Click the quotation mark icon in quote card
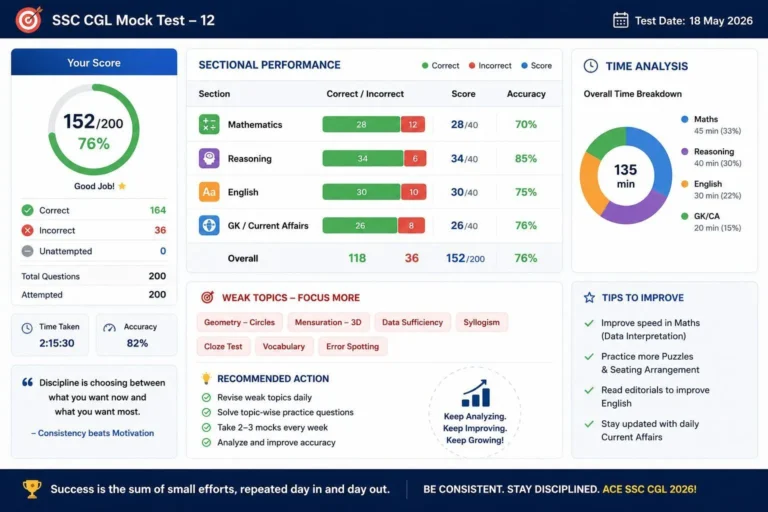Image resolution: width=768 pixels, height=512 pixels. pos(27,382)
